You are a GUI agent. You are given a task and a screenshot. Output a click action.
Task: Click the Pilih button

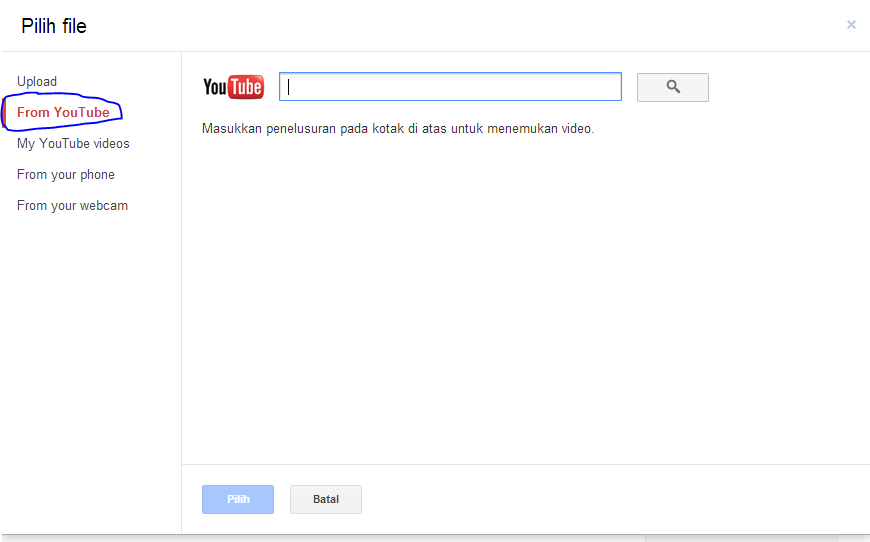tap(238, 499)
